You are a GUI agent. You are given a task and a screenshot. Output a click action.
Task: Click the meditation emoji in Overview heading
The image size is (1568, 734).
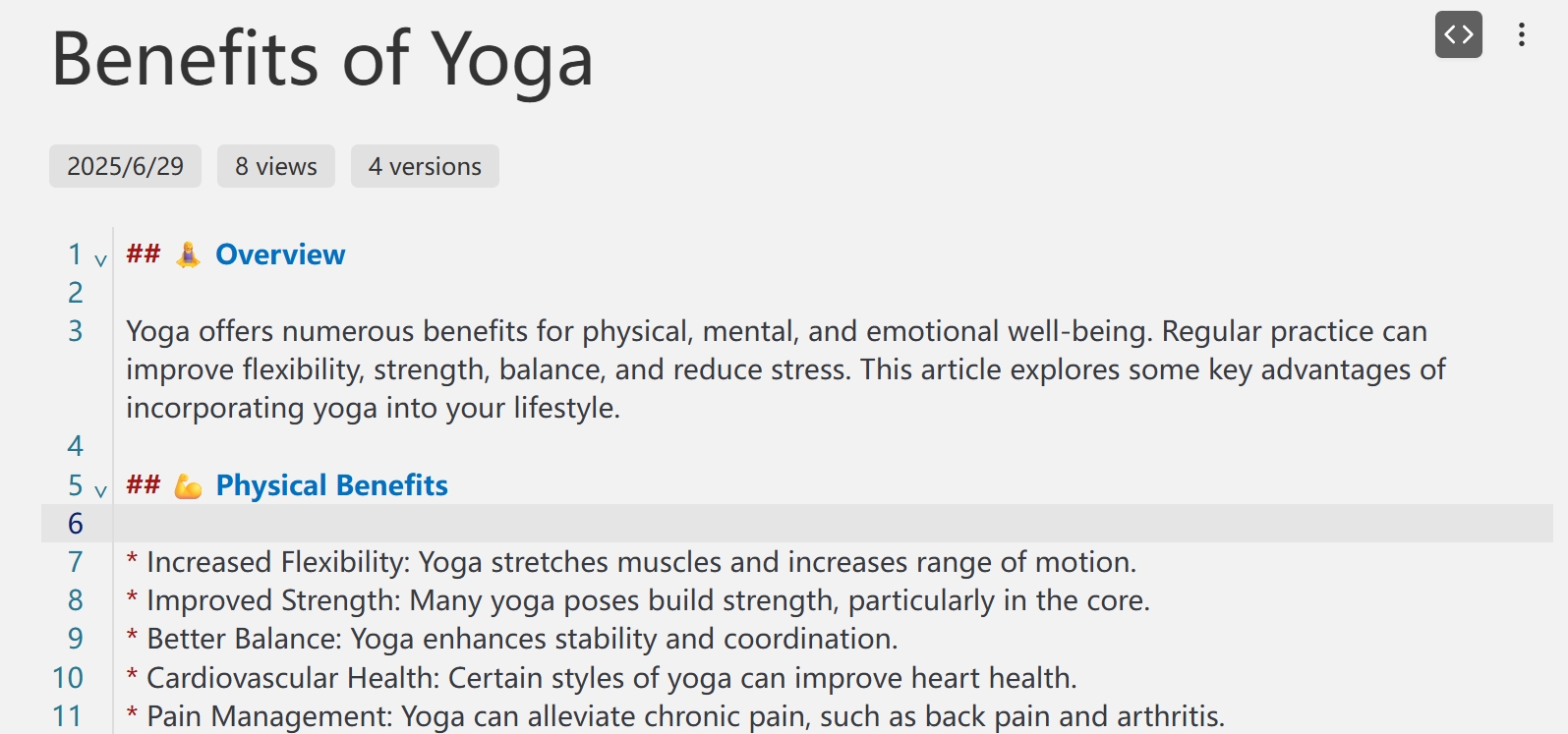[188, 254]
